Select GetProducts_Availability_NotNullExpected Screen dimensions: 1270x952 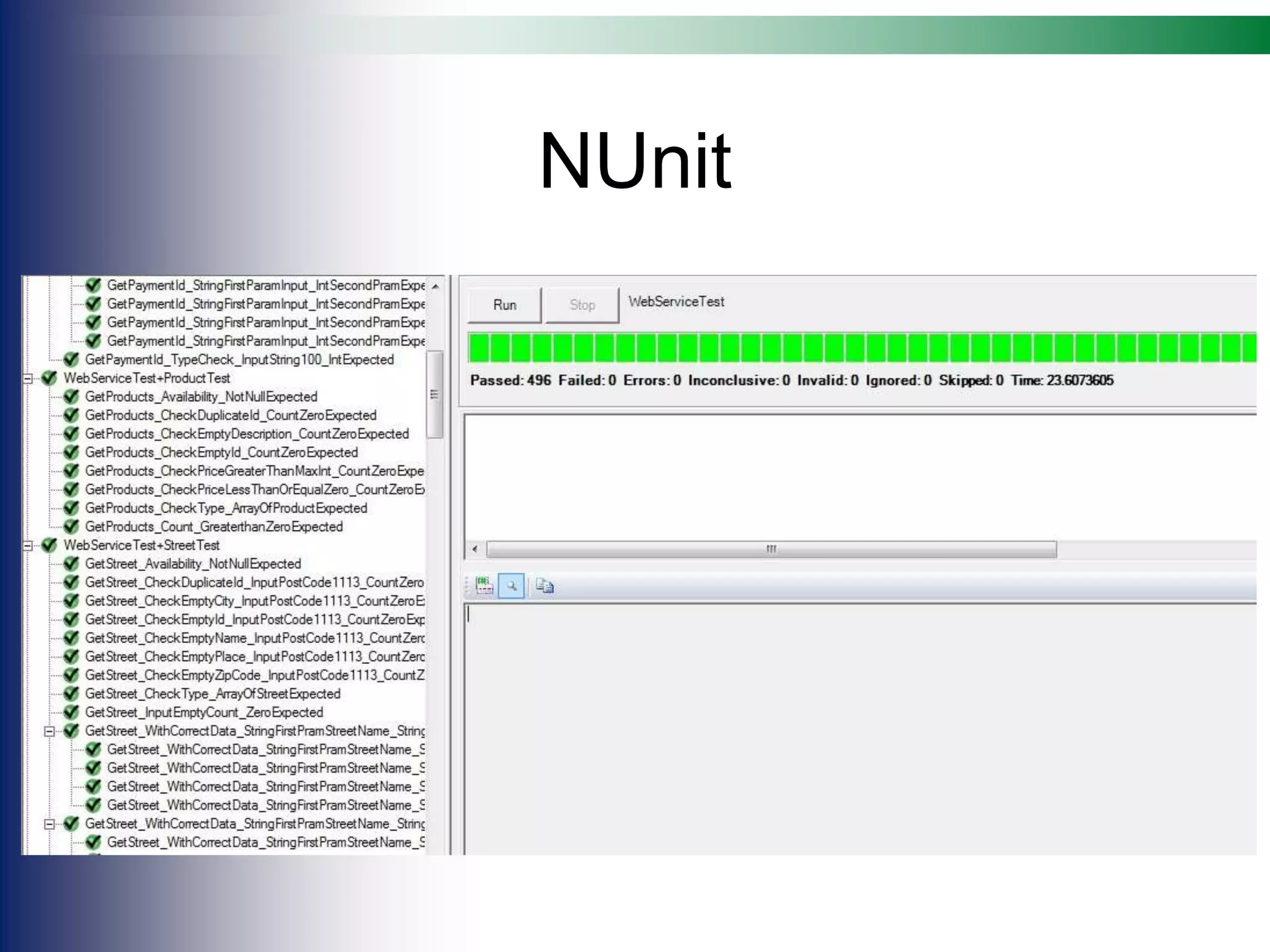201,397
